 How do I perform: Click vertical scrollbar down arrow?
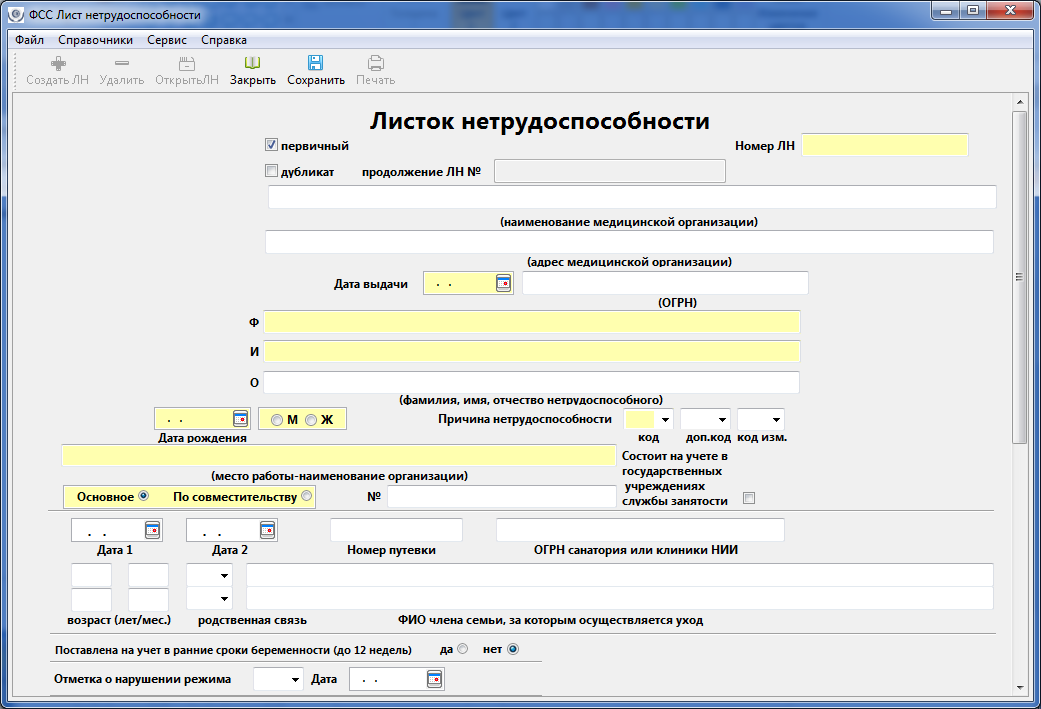coord(1019,688)
